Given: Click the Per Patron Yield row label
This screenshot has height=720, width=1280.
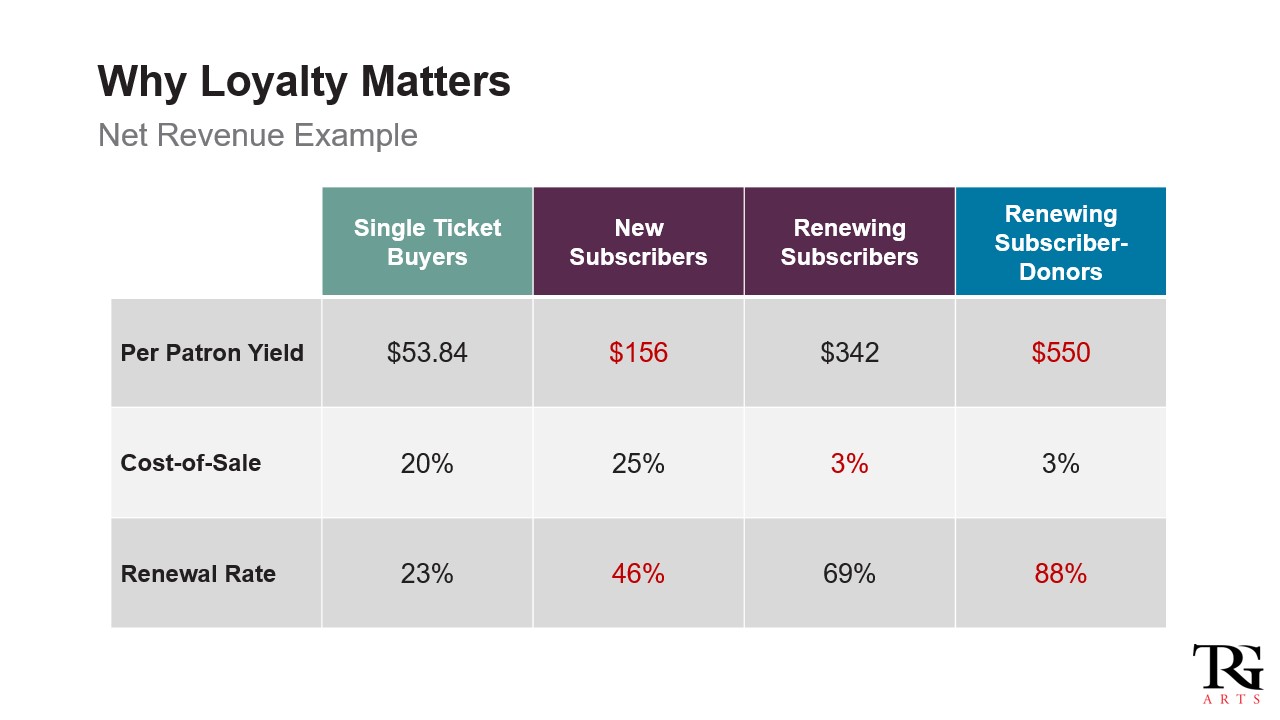Looking at the screenshot, I should point(212,353).
